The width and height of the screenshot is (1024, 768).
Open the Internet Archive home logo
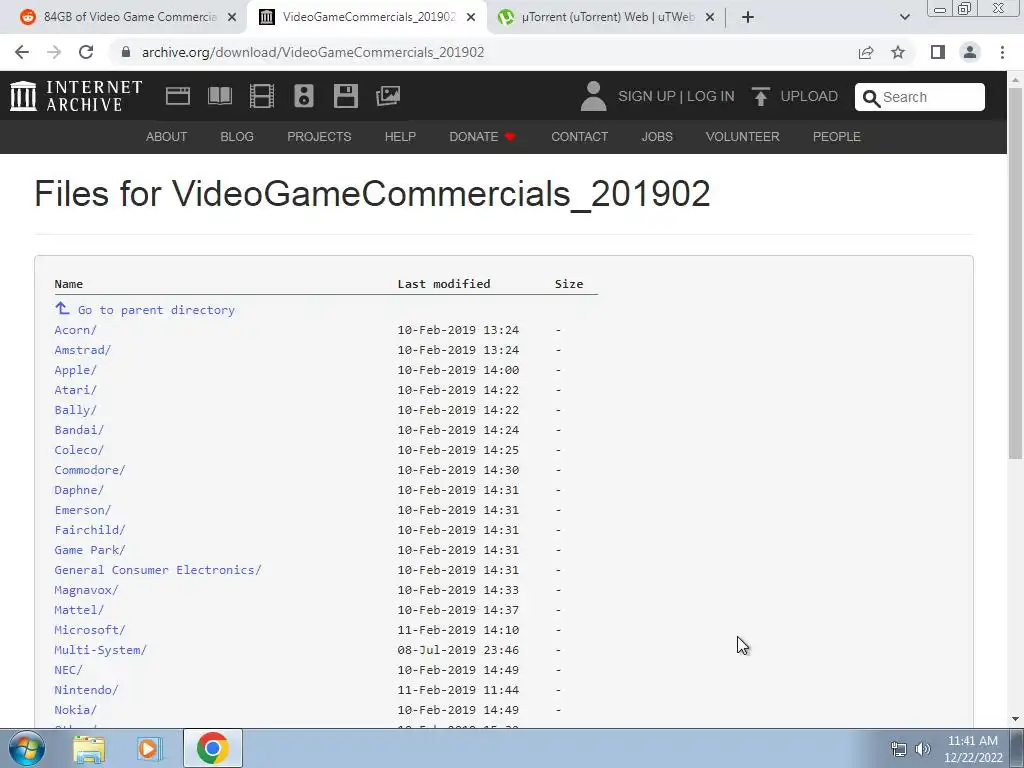pos(76,96)
